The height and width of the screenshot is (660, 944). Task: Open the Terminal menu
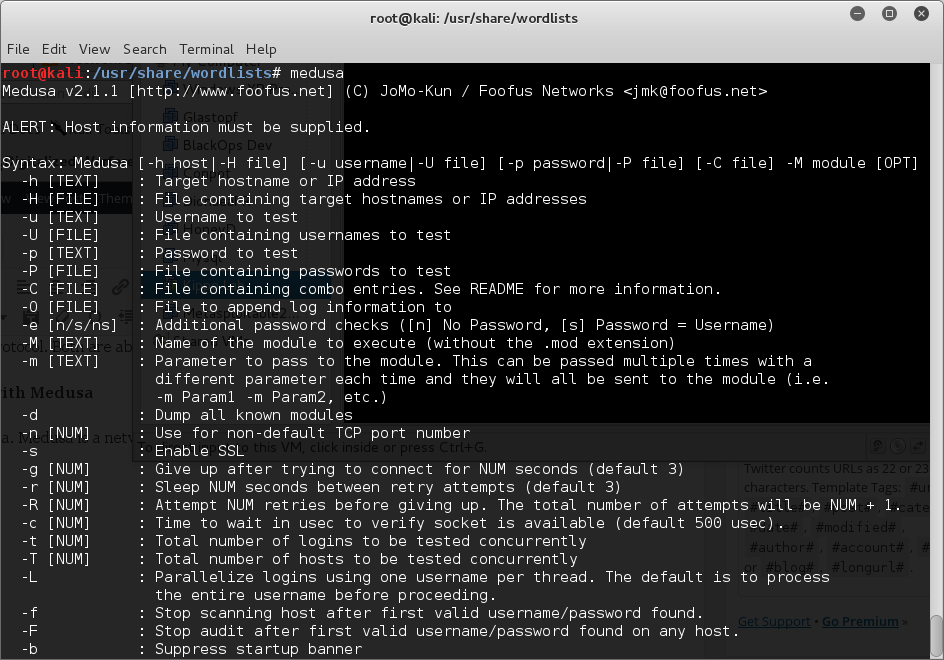pyautogui.click(x=206, y=49)
